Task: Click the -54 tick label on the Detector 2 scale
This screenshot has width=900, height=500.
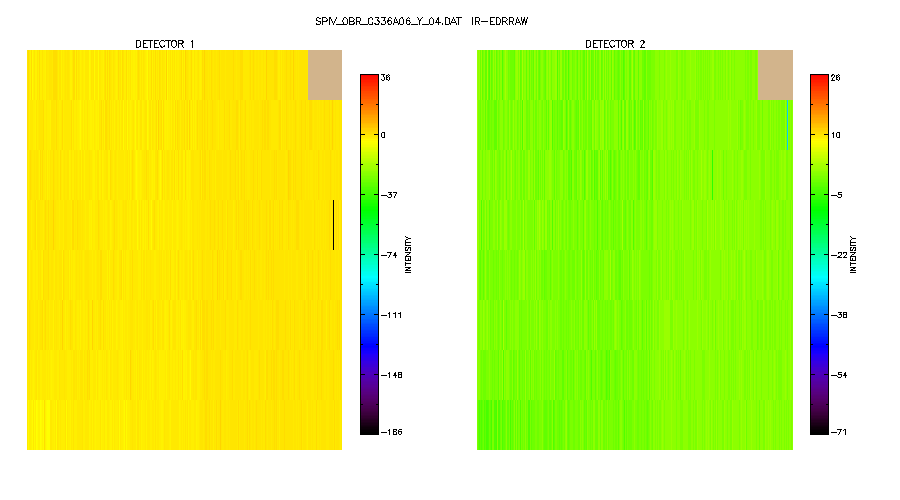Action: (x=839, y=375)
